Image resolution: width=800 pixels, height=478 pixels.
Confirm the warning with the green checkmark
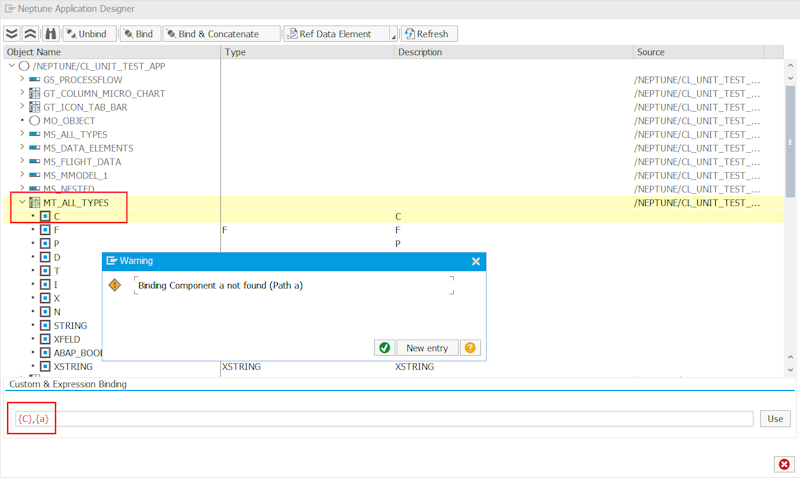pos(384,348)
